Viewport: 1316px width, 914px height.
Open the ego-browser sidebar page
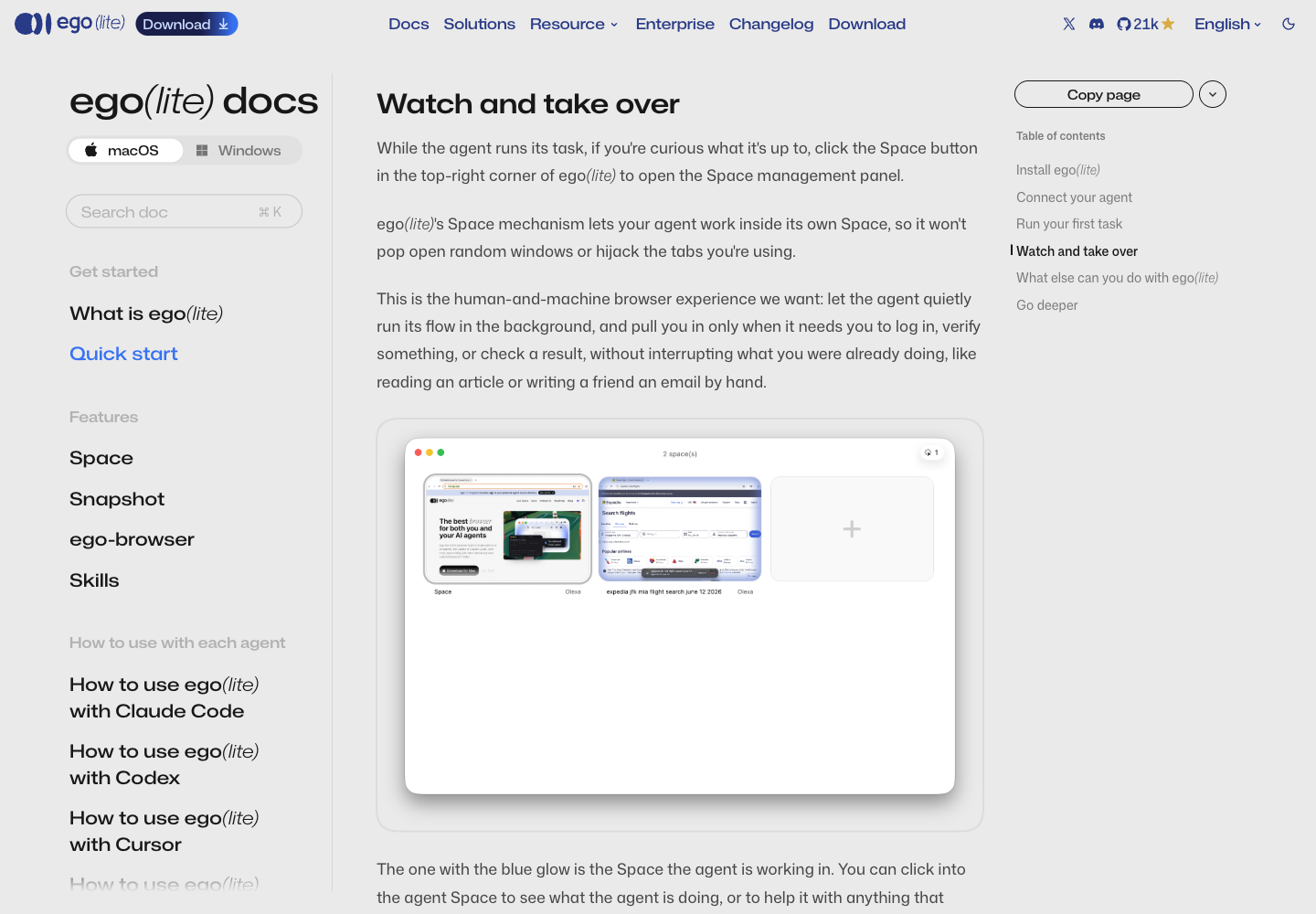pos(132,539)
